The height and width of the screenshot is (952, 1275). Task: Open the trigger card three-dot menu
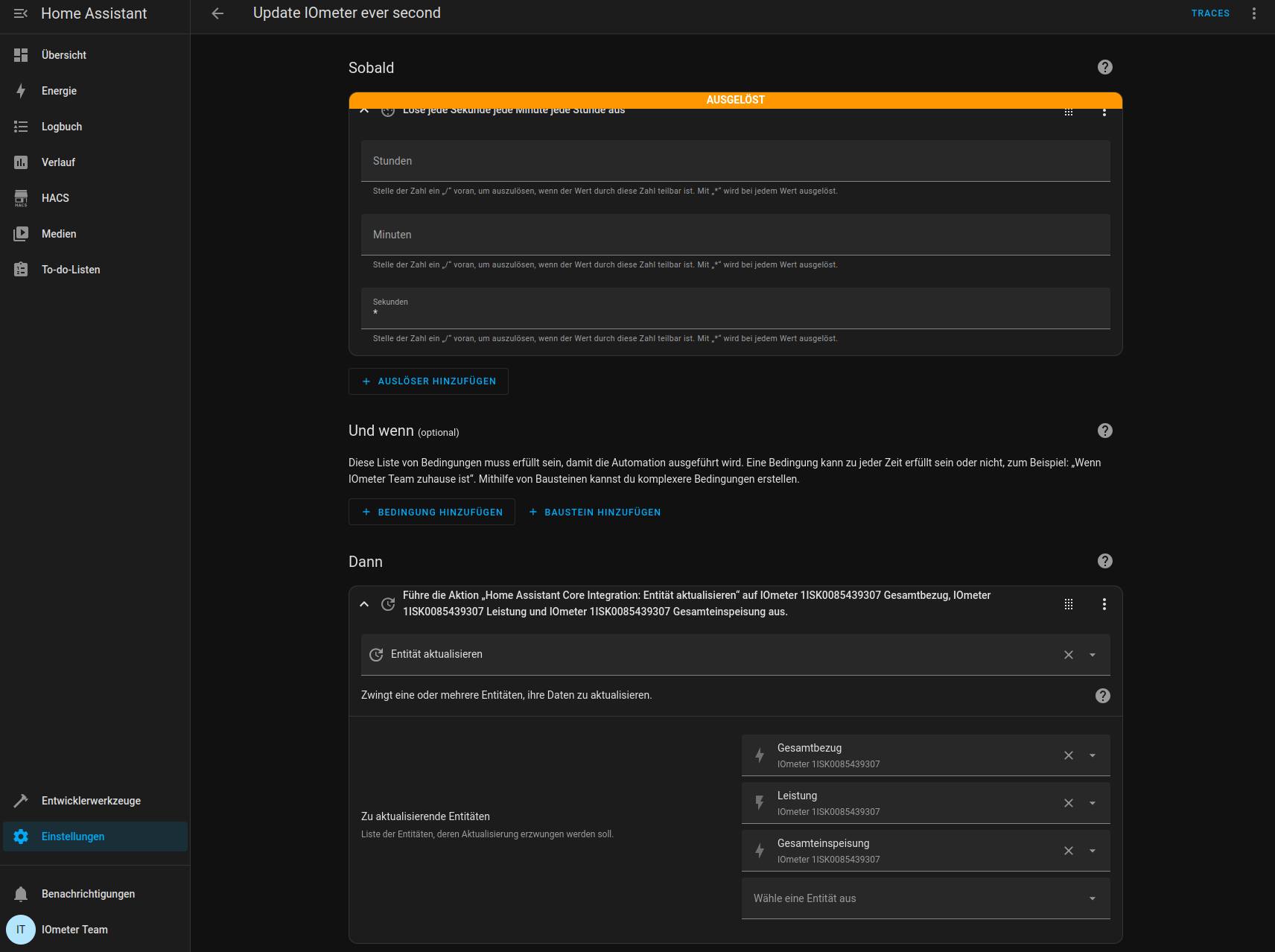pyautogui.click(x=1104, y=112)
